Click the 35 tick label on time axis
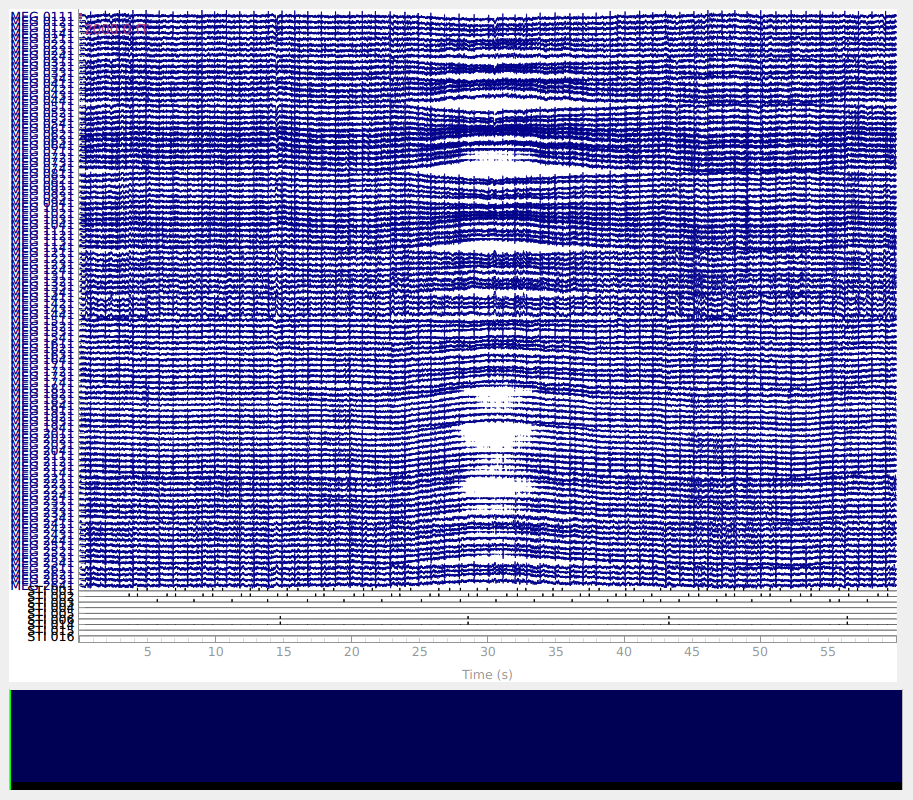 point(556,652)
